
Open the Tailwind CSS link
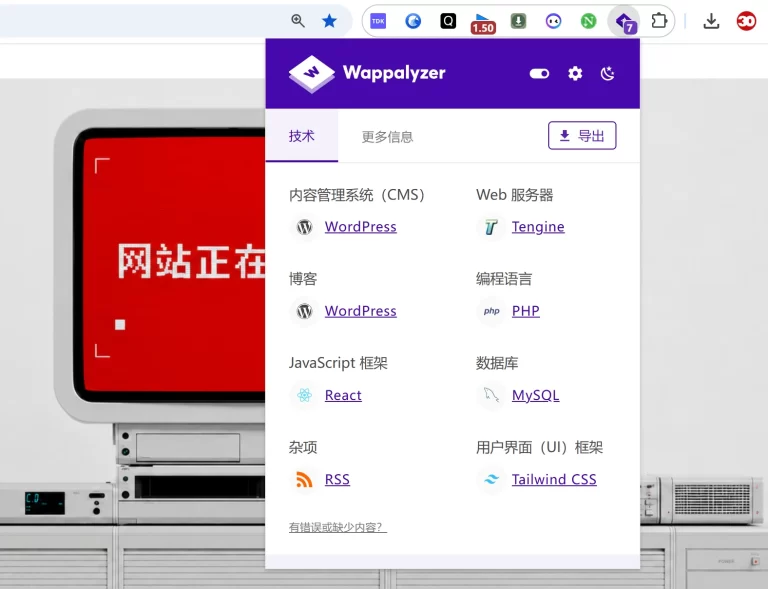tap(554, 479)
